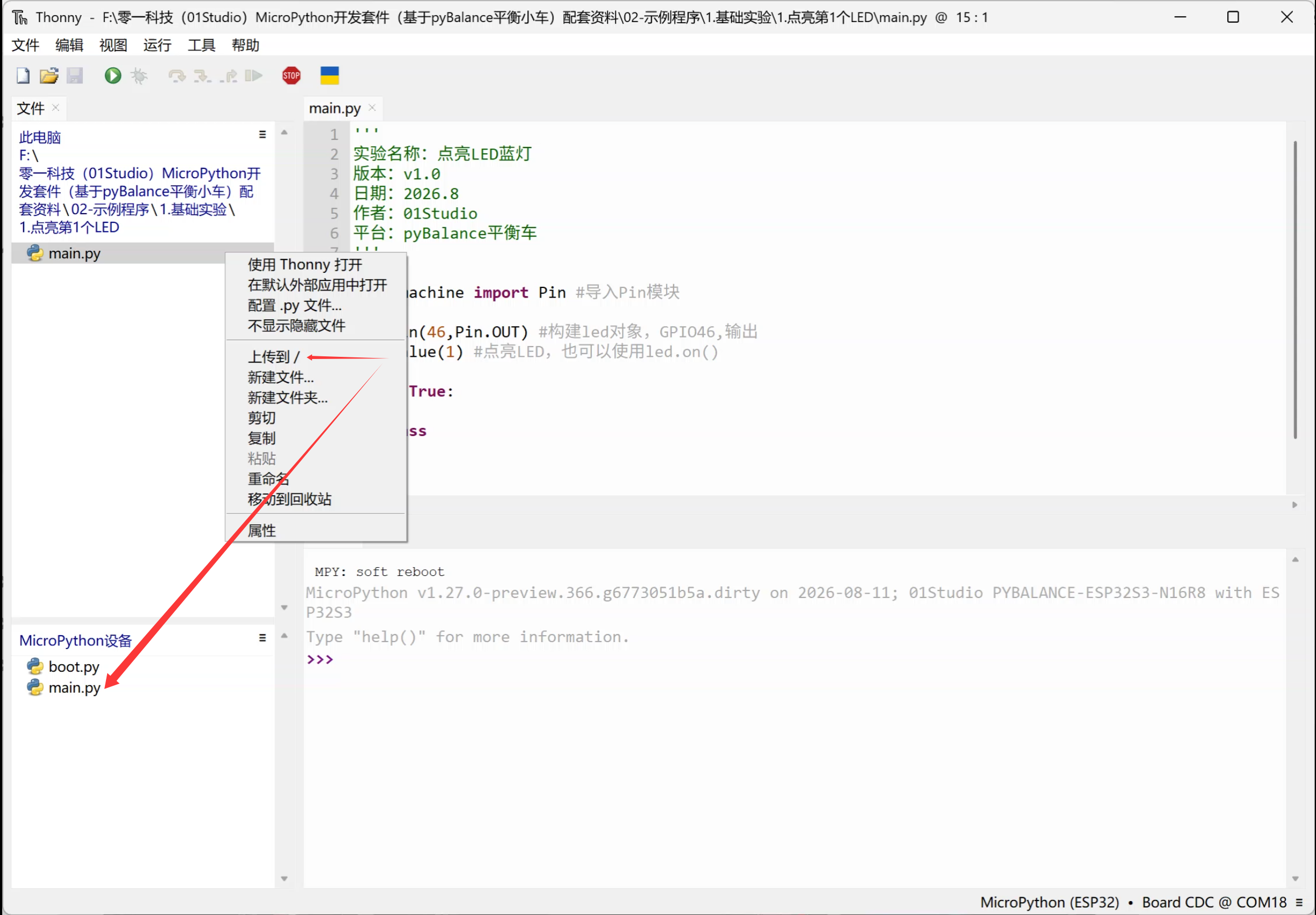Click the 'MPY: soft reboot' shell text
Screen dimensions: 1316x915
pyautogui.click(x=379, y=572)
